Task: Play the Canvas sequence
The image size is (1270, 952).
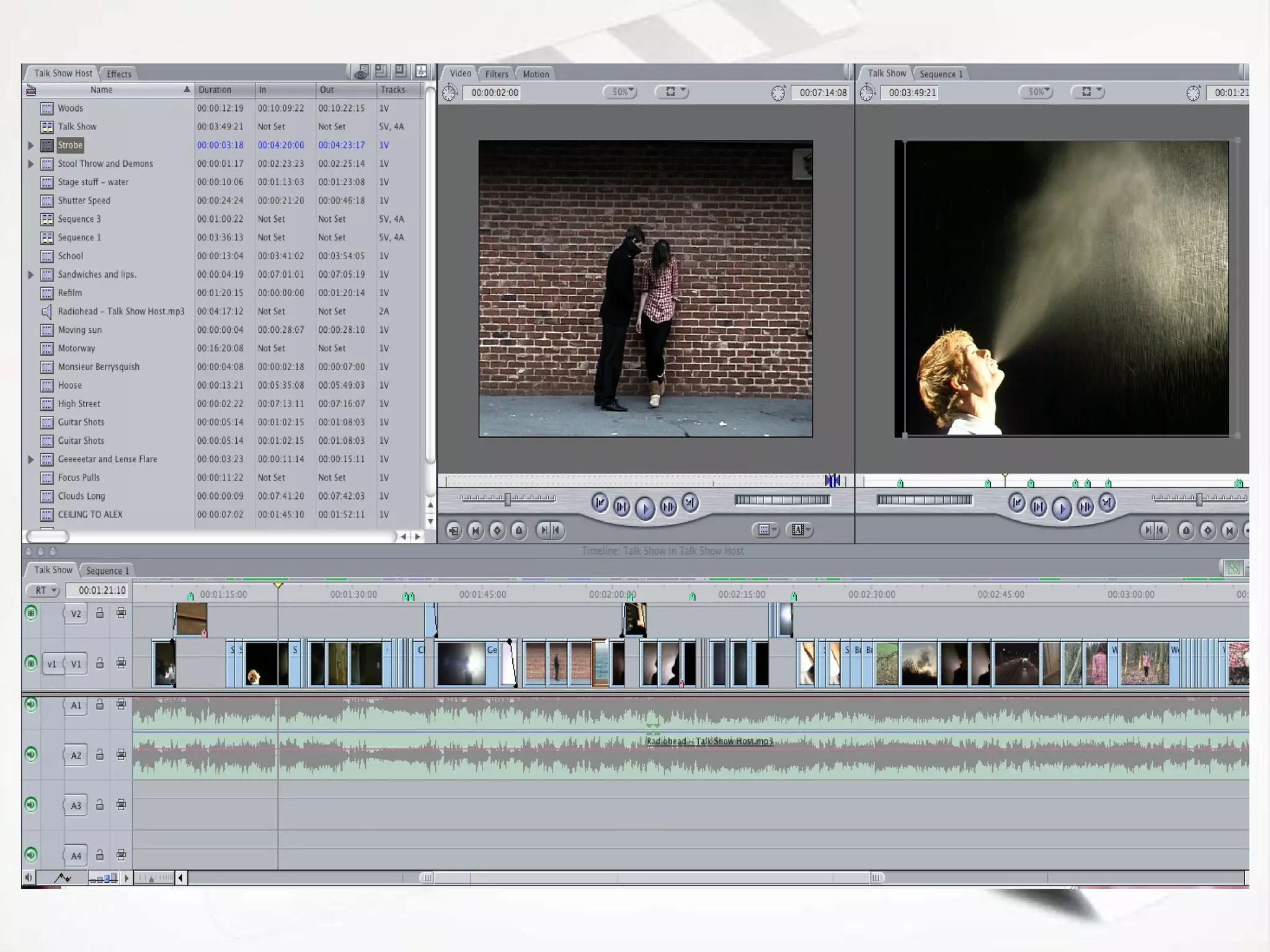Action: coord(1062,508)
